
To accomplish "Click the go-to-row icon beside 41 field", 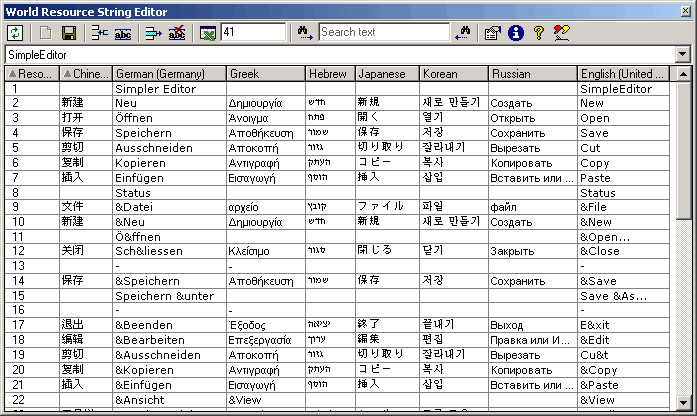I will pyautogui.click(x=208, y=32).
